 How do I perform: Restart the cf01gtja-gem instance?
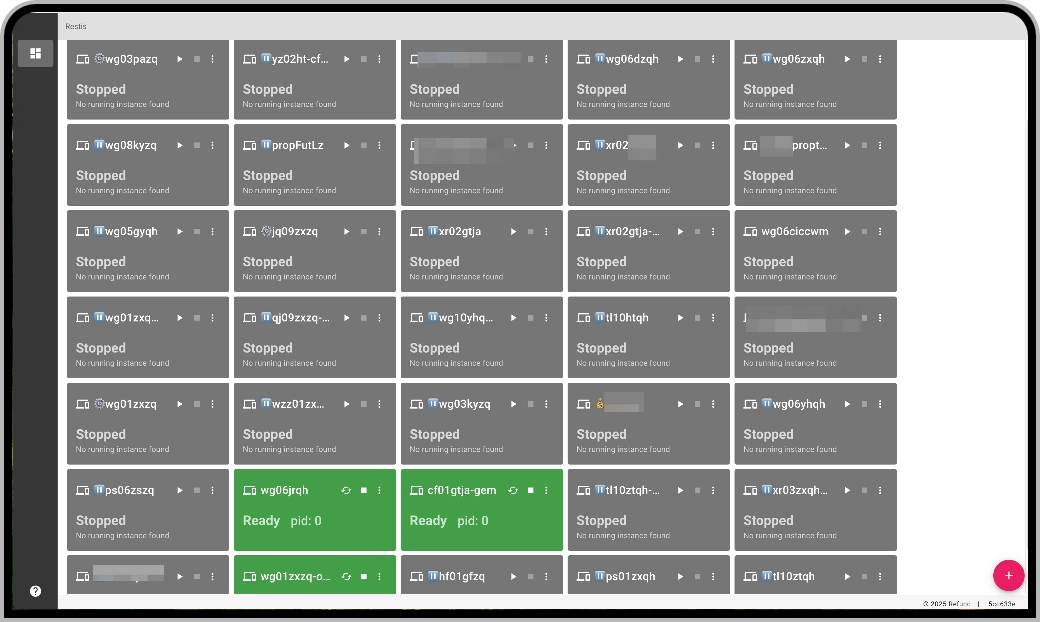[x=513, y=491]
